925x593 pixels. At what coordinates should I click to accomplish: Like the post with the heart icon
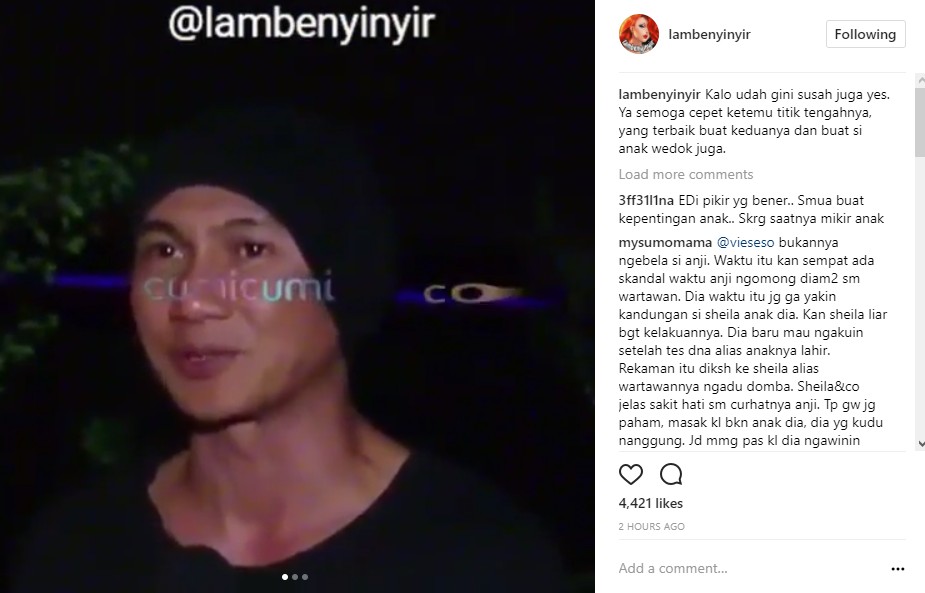[631, 474]
